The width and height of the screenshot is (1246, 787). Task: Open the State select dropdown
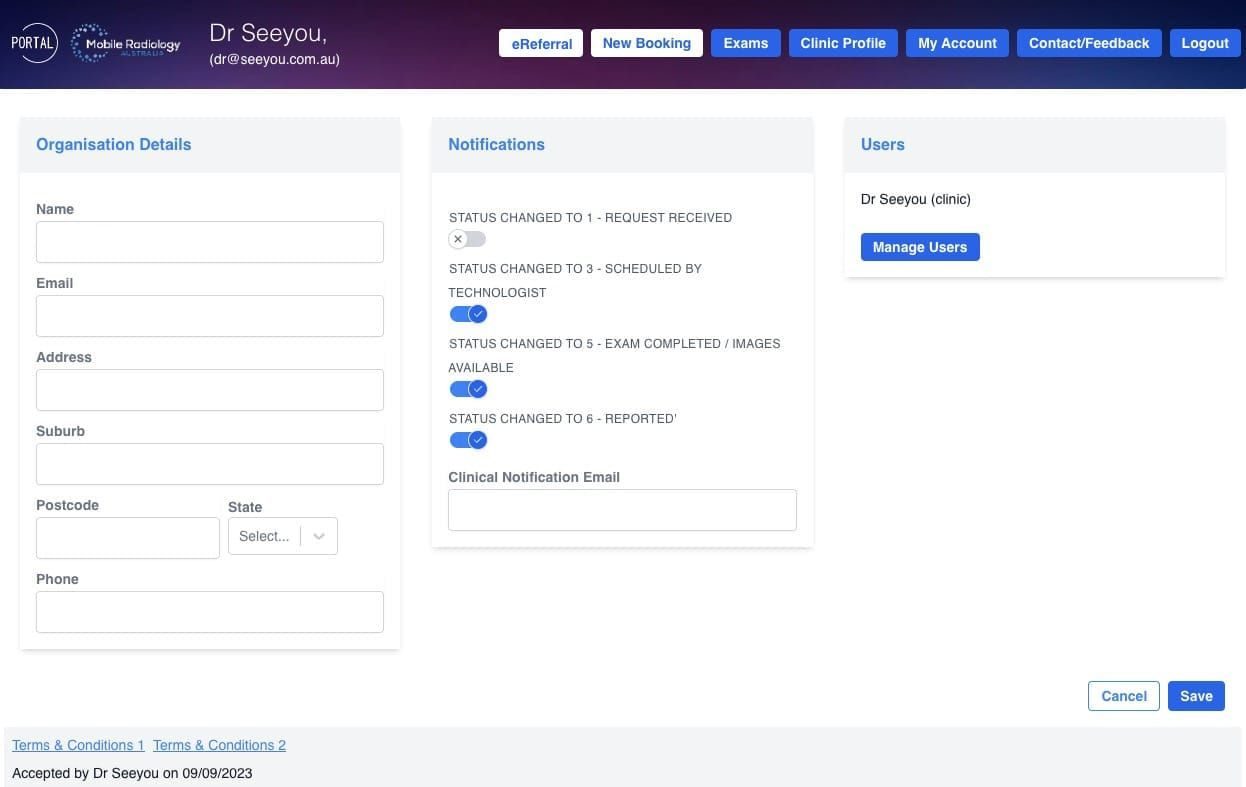pos(283,536)
